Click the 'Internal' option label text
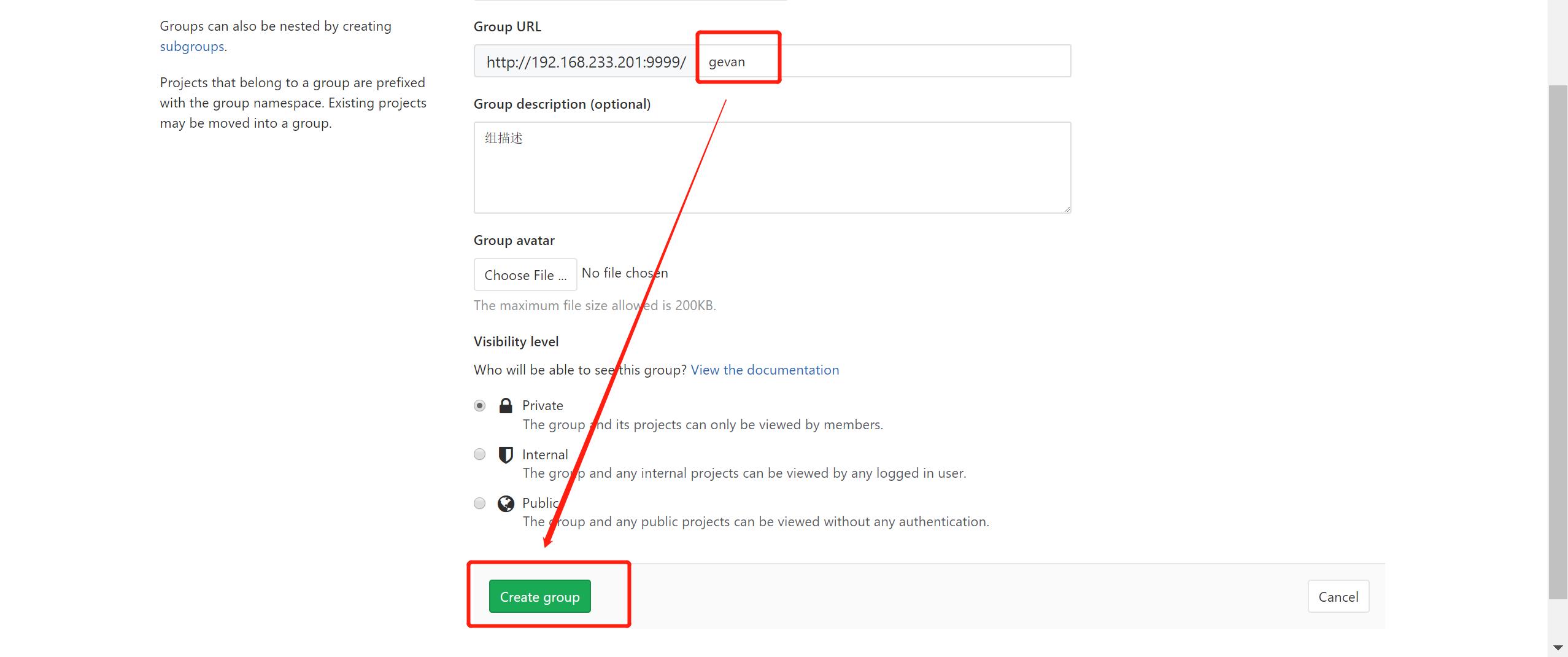This screenshot has width=1568, height=657. (x=545, y=454)
